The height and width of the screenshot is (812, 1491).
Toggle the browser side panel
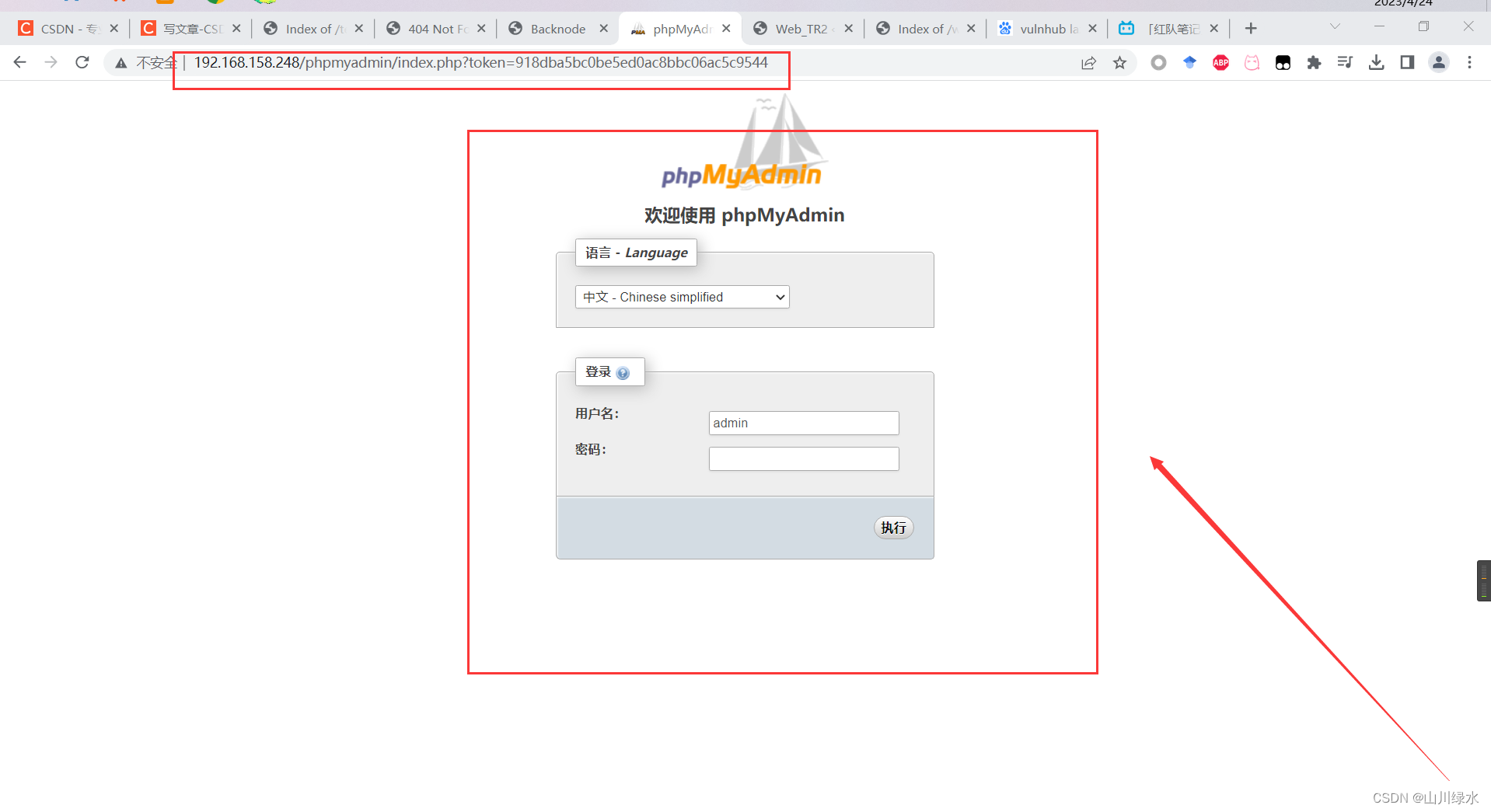click(1407, 63)
